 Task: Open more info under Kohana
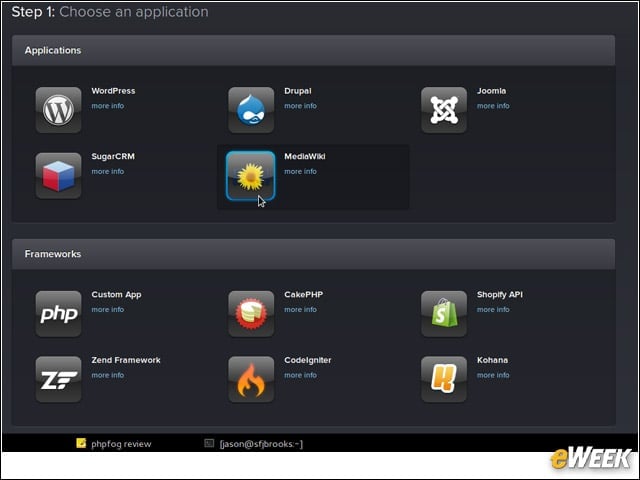point(493,375)
